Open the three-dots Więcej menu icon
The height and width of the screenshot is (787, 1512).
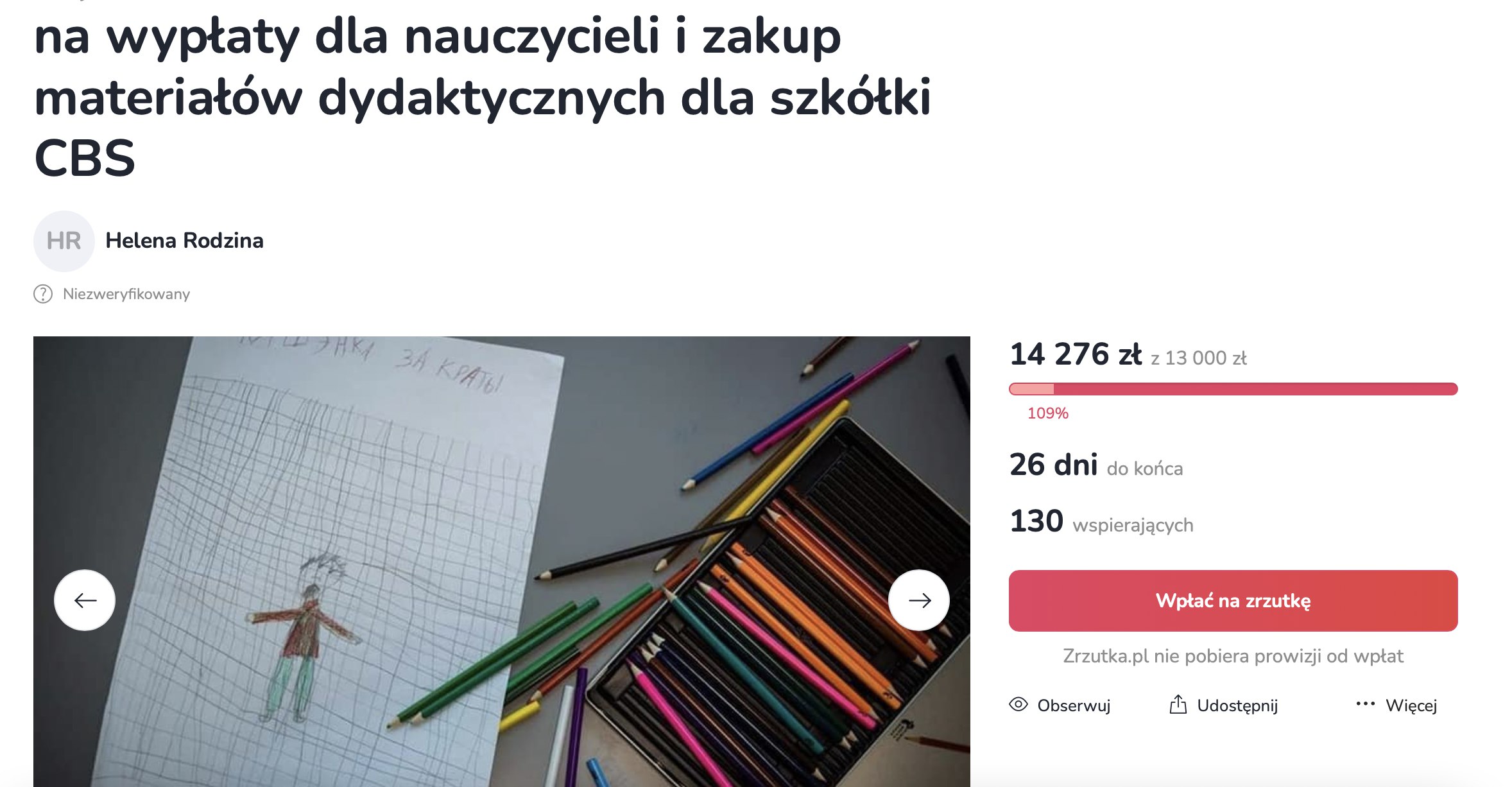click(x=1366, y=704)
